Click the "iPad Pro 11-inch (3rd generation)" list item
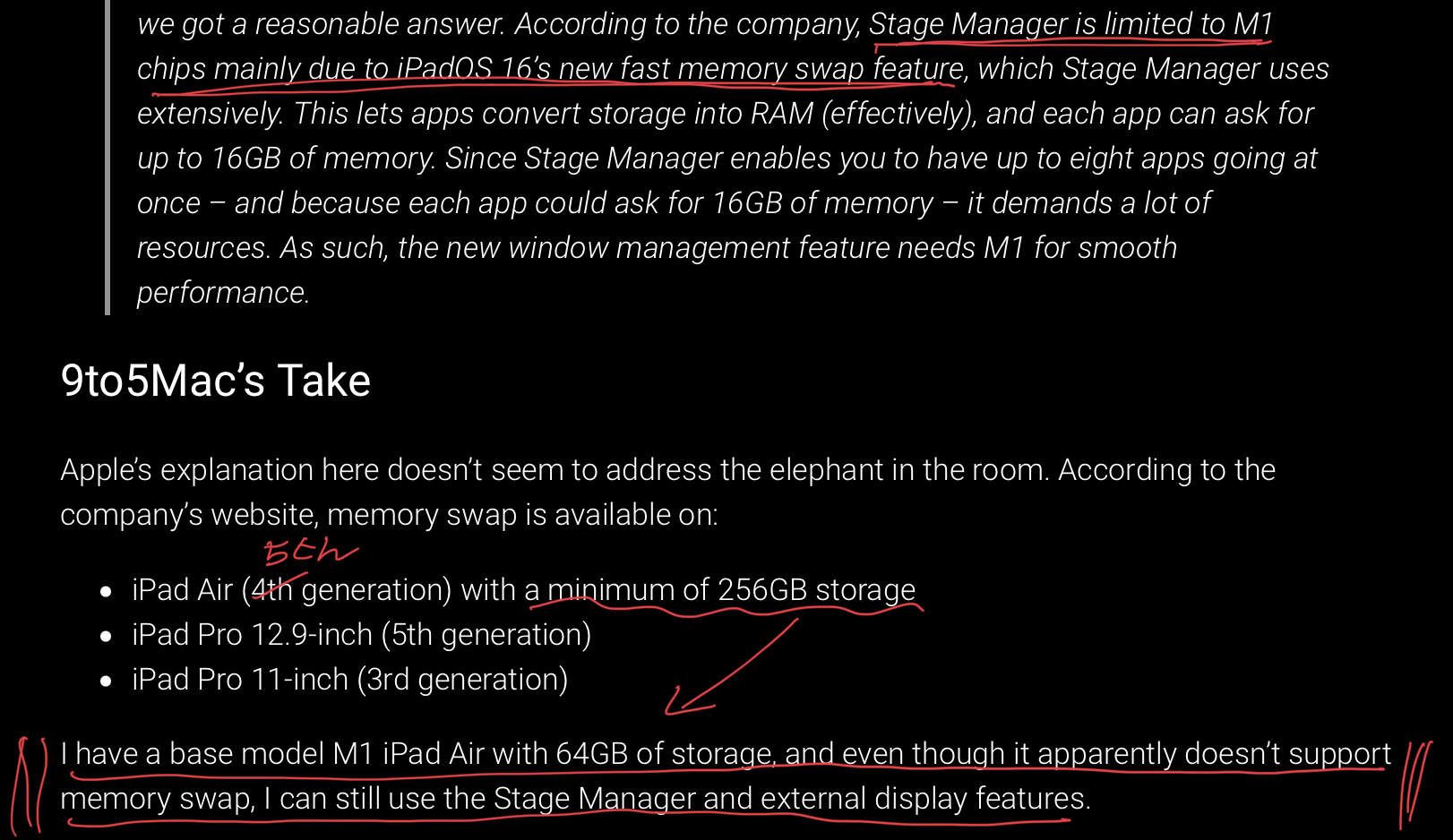This screenshot has width=1453, height=840. pyautogui.click(x=349, y=680)
